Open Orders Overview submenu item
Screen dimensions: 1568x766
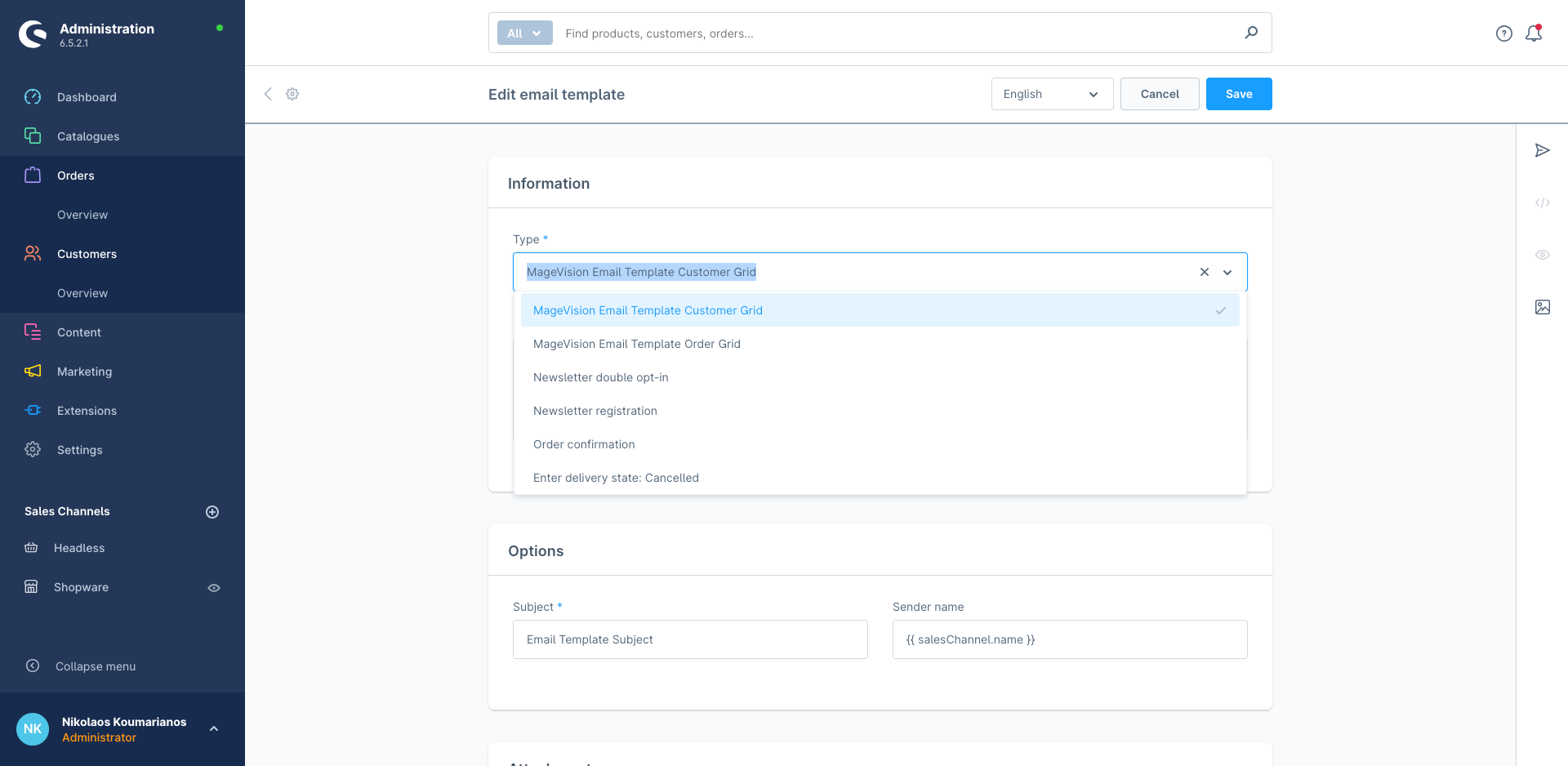82,215
